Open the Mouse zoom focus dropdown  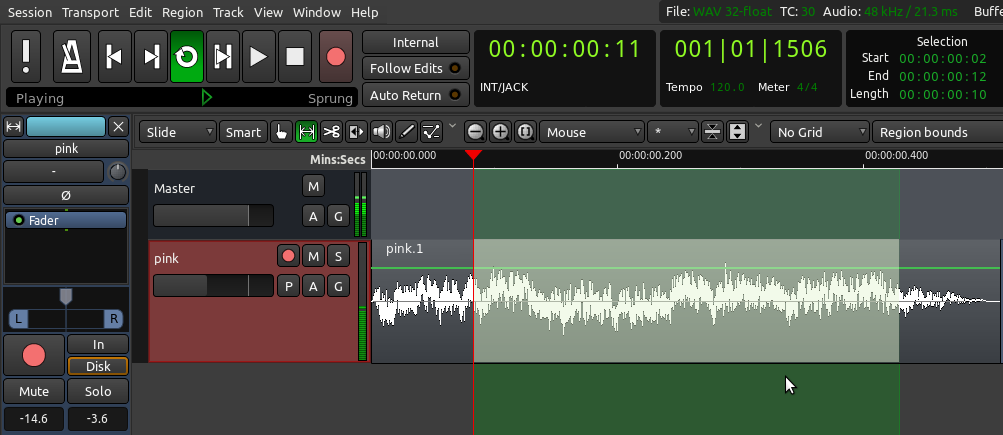tap(592, 132)
